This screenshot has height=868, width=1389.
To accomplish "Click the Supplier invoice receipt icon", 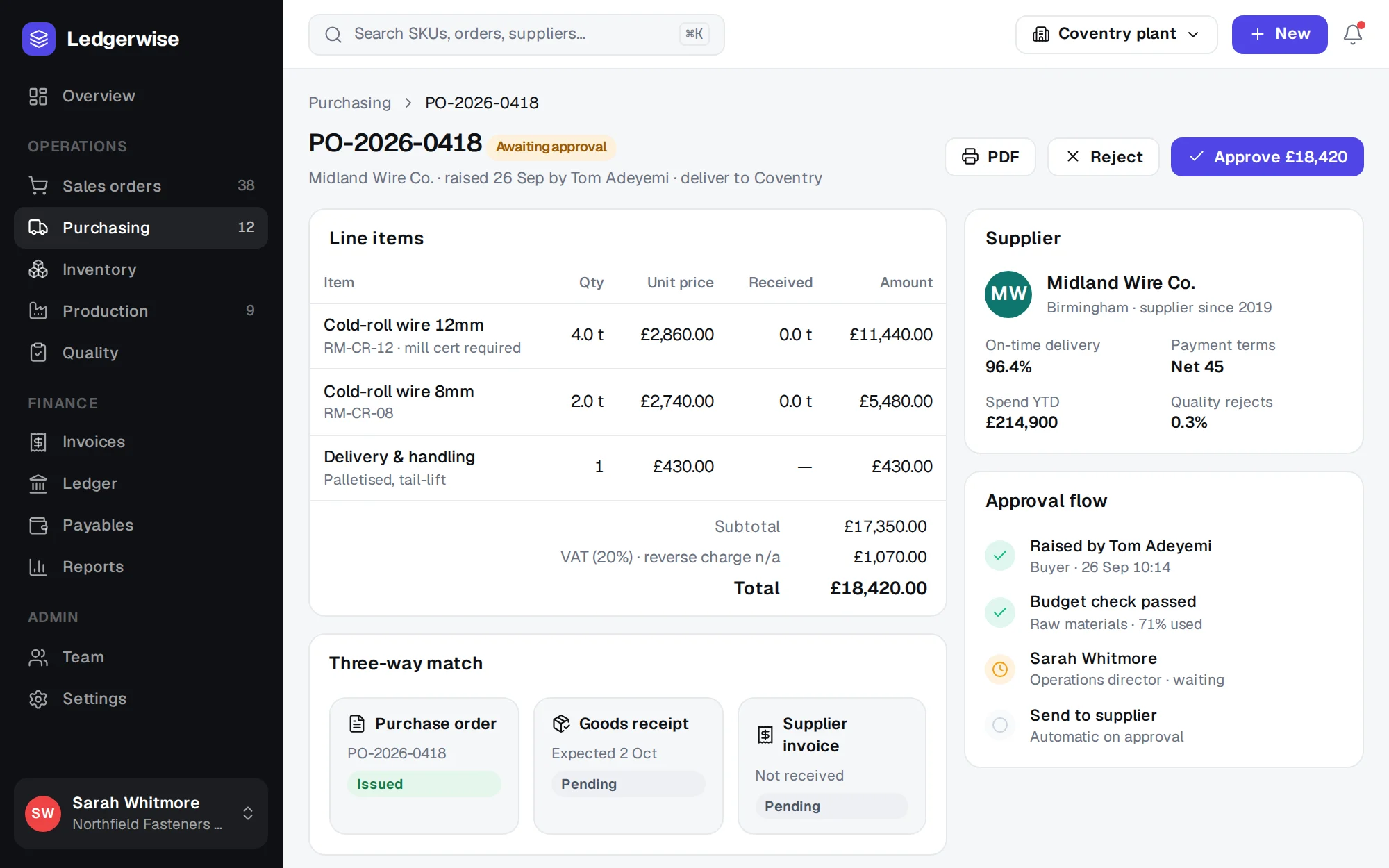I will coord(765,735).
